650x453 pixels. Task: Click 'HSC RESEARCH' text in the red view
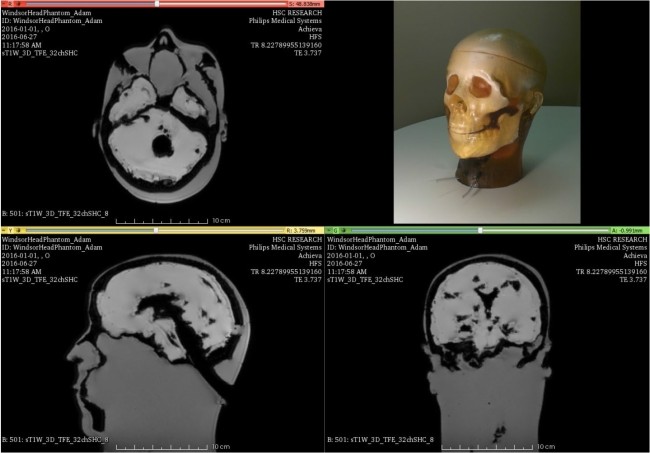click(297, 13)
